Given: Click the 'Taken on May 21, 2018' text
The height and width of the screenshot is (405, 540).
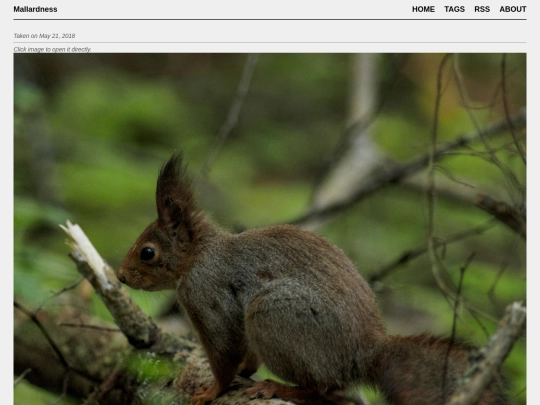Looking at the screenshot, I should 44,36.
